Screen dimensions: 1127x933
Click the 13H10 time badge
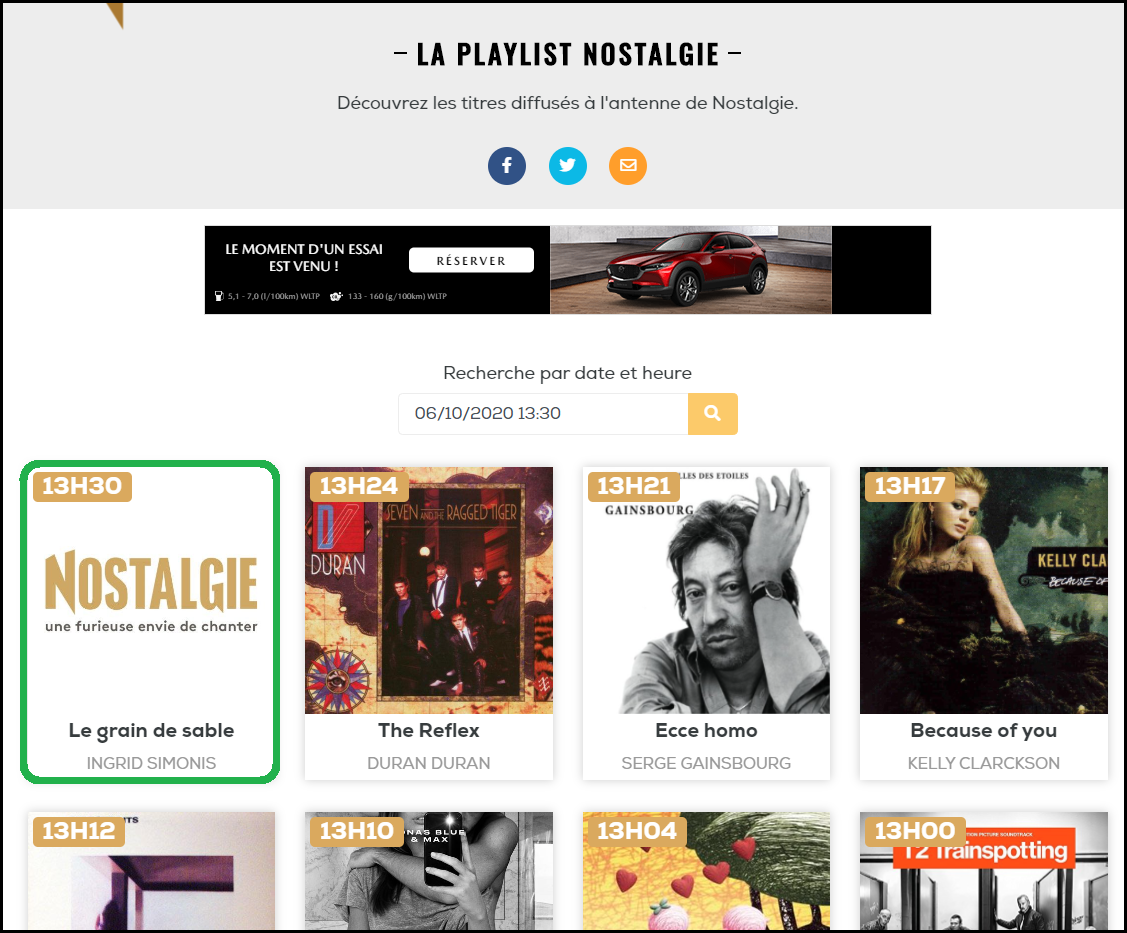(x=356, y=832)
